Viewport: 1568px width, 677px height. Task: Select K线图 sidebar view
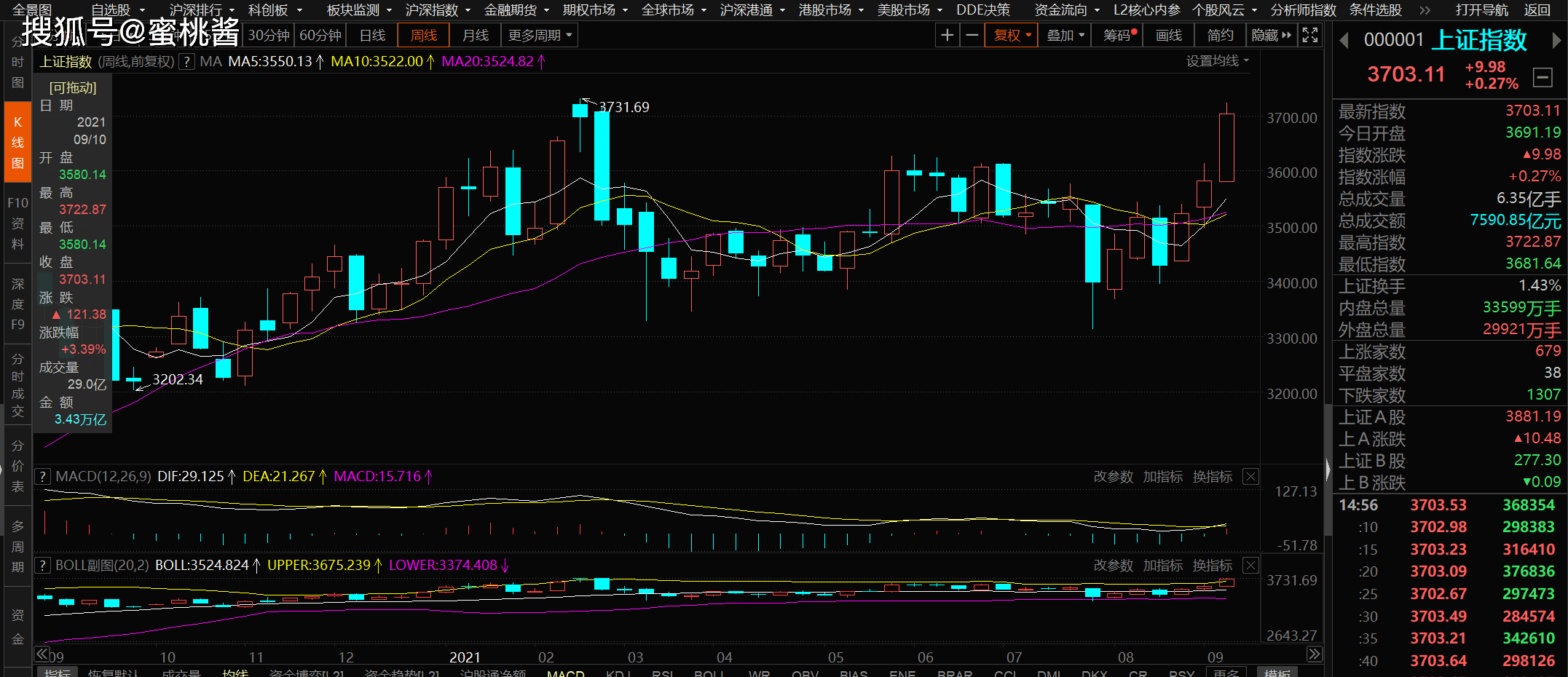point(17,142)
